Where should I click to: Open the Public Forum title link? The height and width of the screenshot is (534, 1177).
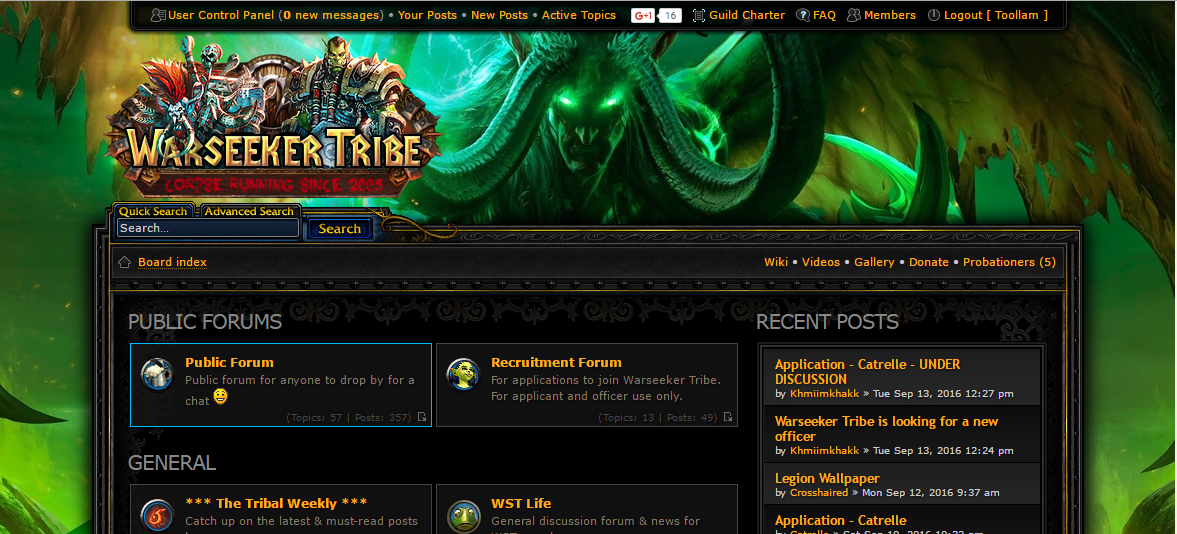229,362
